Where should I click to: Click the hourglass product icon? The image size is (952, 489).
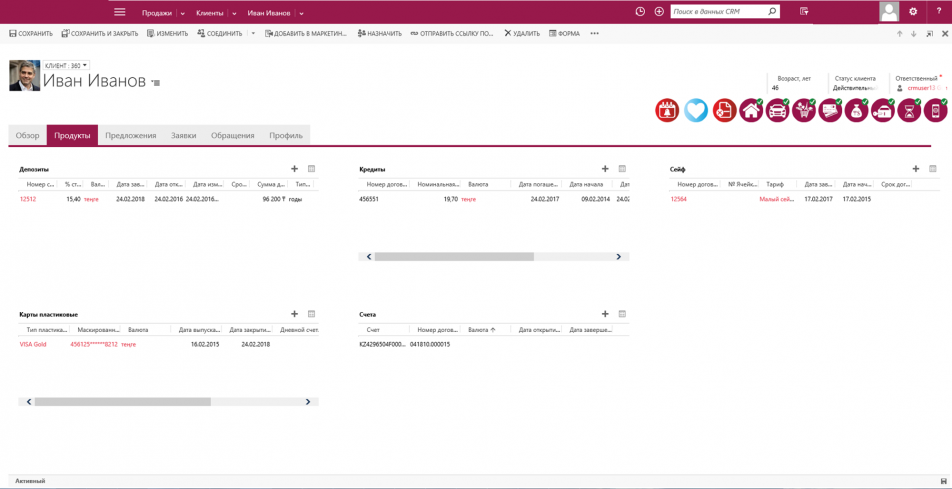tap(909, 111)
